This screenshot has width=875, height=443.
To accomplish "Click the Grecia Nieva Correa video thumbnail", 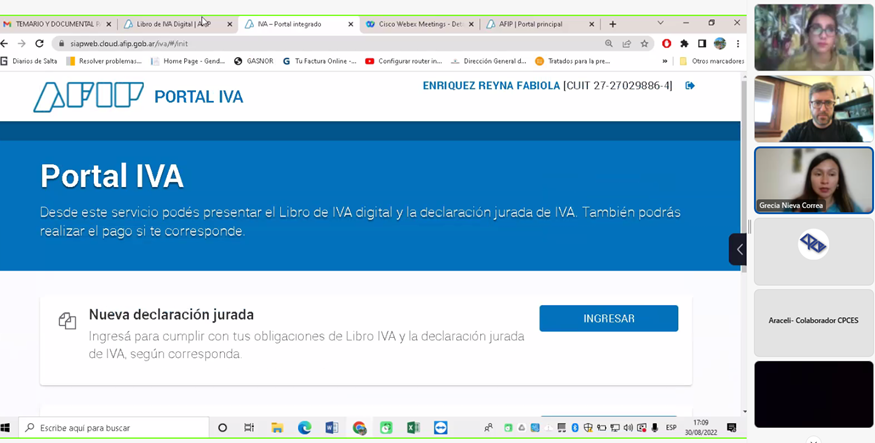I will [814, 180].
